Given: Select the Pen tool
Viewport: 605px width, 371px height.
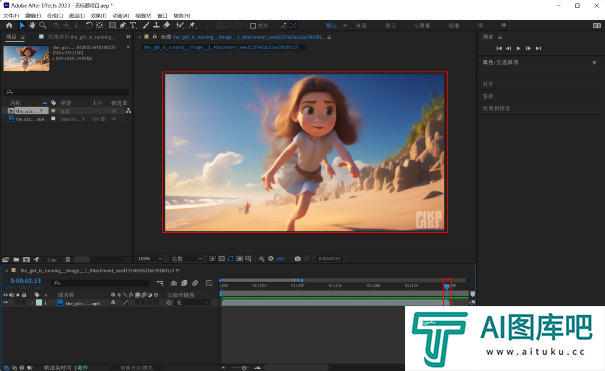Looking at the screenshot, I should (x=123, y=25).
